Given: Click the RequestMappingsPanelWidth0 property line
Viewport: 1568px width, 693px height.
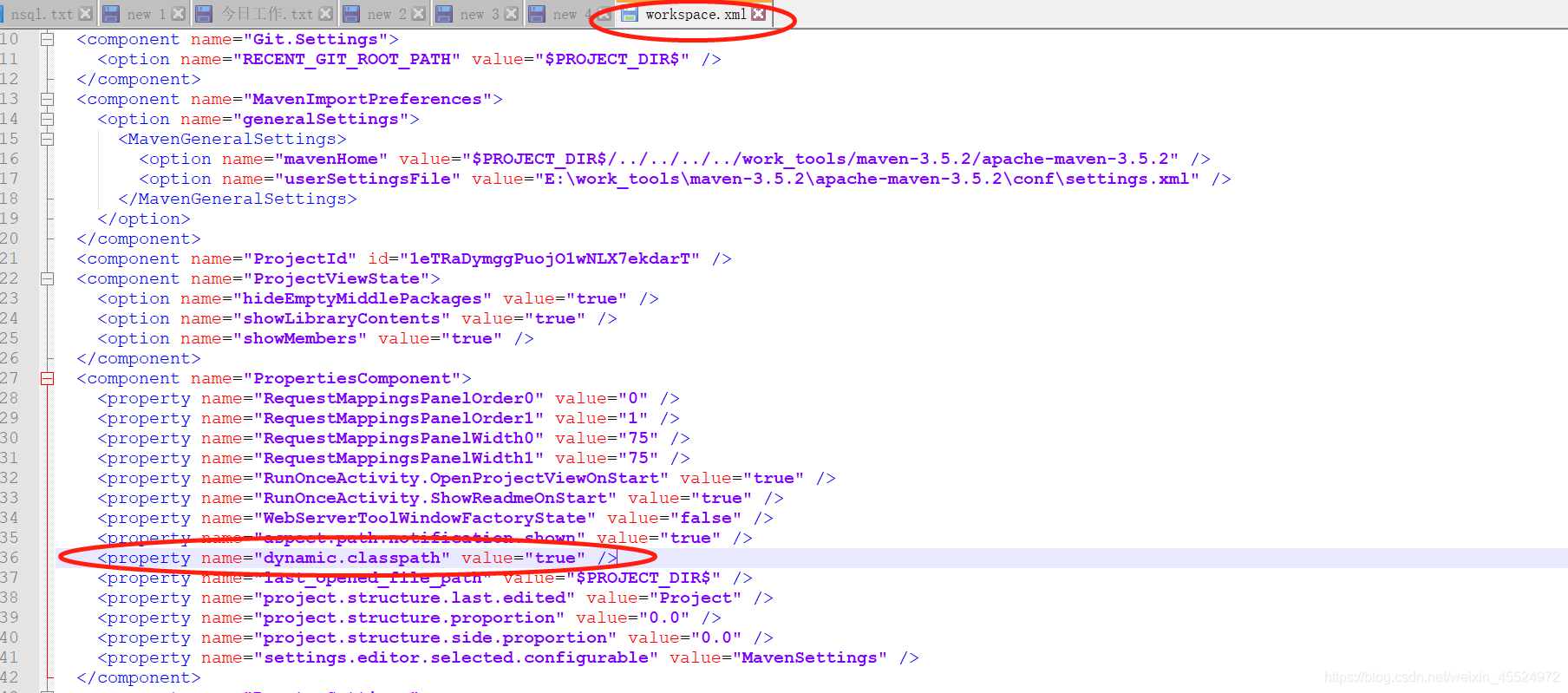Looking at the screenshot, I should 394,438.
